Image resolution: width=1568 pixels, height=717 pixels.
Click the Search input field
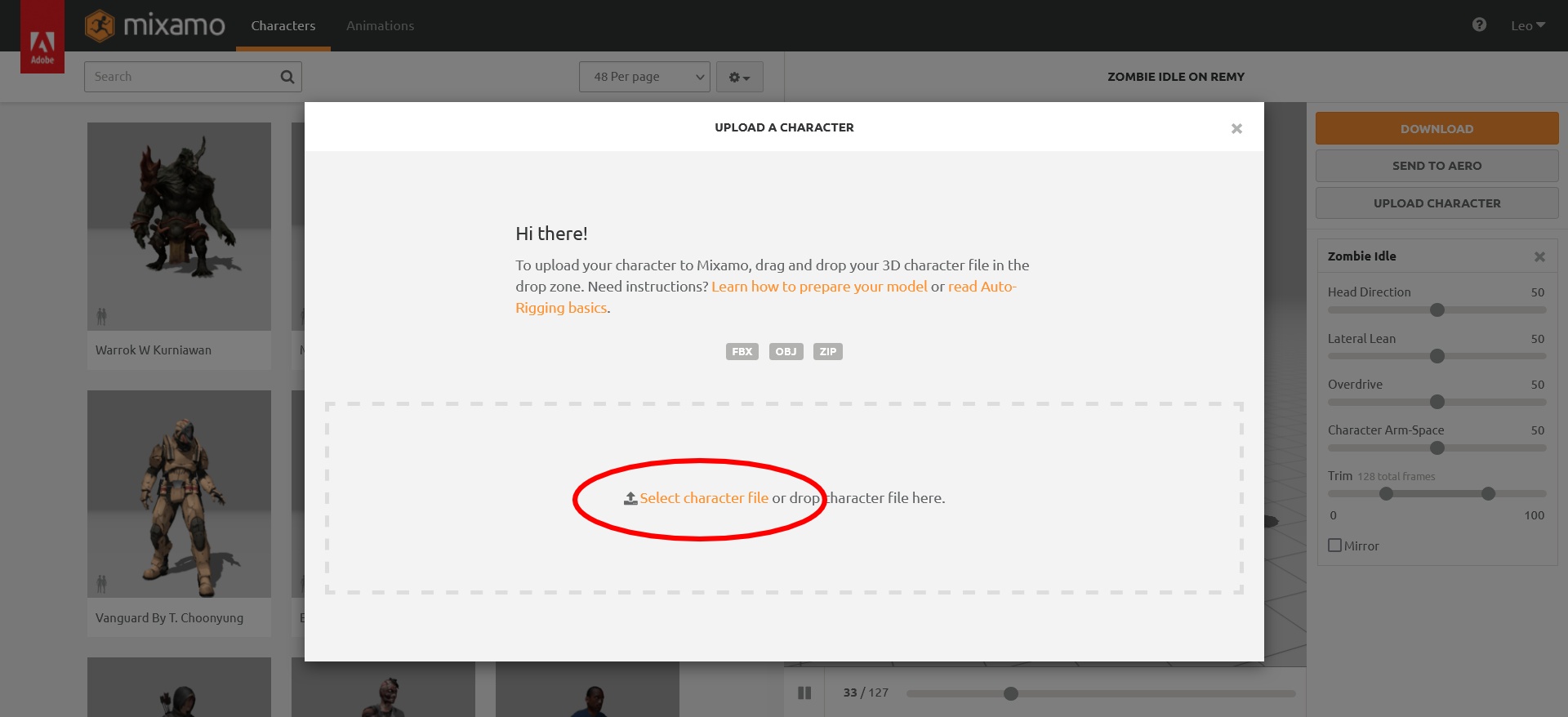[193, 77]
